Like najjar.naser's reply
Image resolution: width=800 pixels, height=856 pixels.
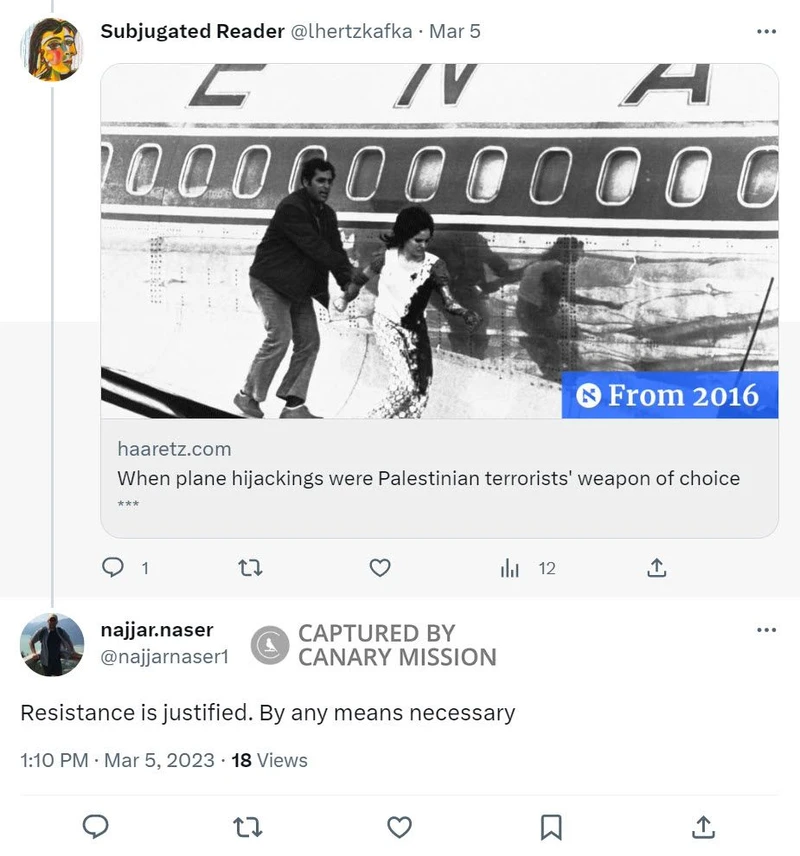(x=399, y=827)
